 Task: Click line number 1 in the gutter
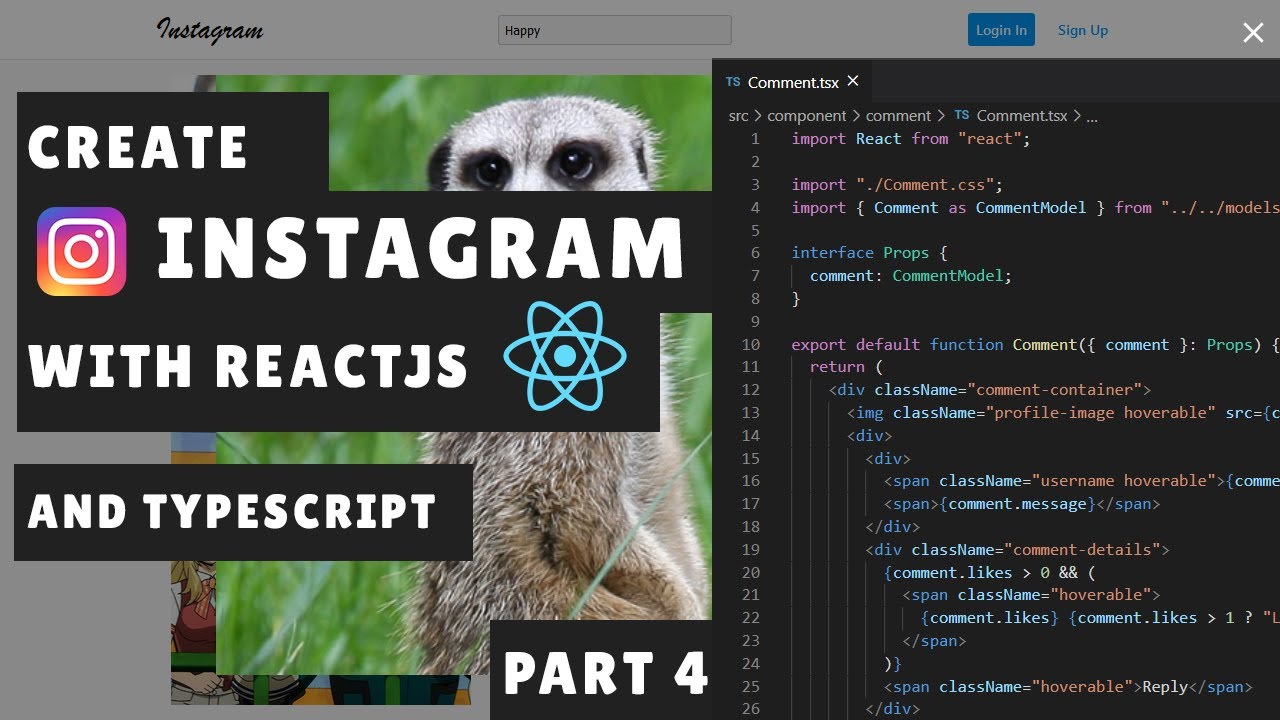click(x=755, y=139)
